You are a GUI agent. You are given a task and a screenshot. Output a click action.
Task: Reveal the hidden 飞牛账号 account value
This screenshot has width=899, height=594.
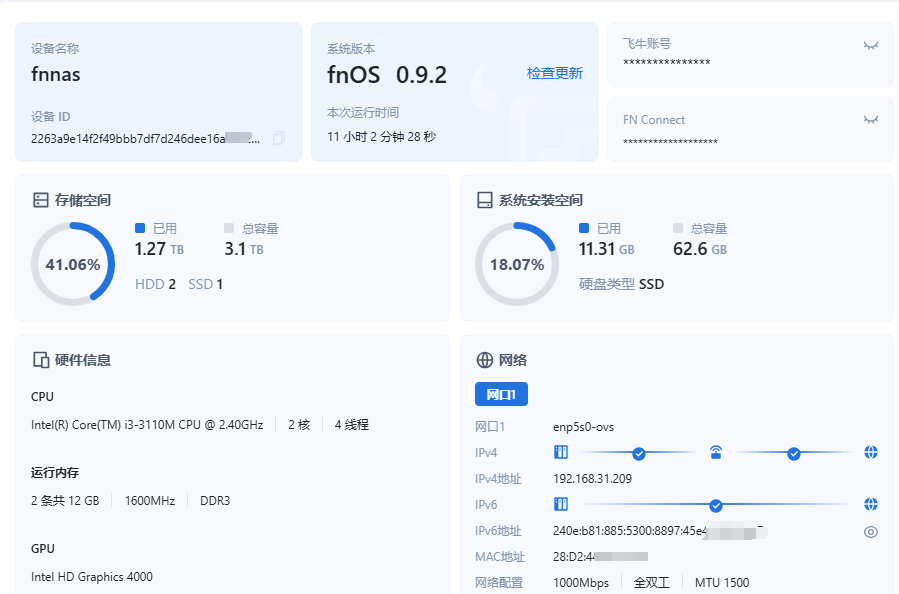871,45
